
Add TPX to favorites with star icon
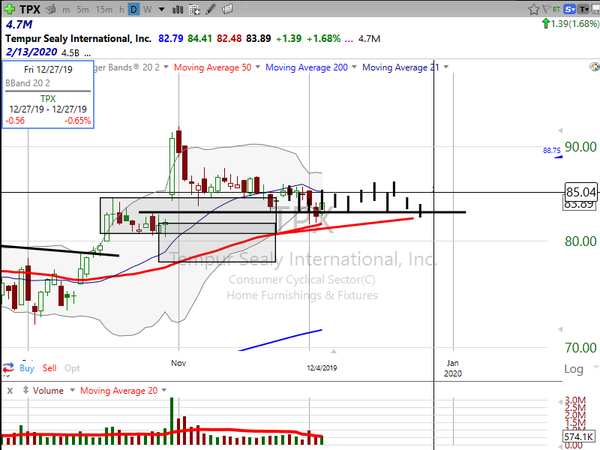[533, 9]
